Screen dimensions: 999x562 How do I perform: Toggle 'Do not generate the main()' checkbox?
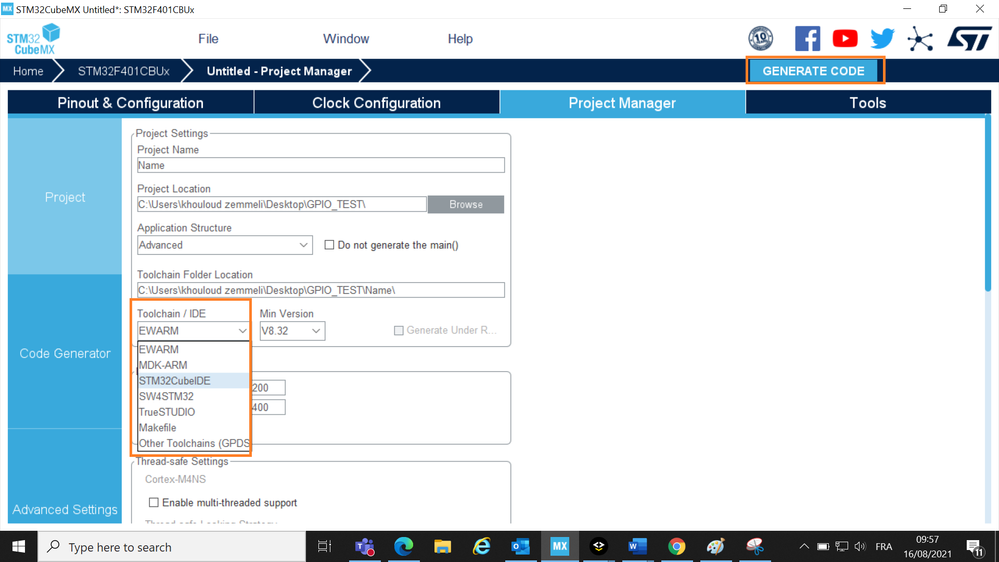(329, 245)
